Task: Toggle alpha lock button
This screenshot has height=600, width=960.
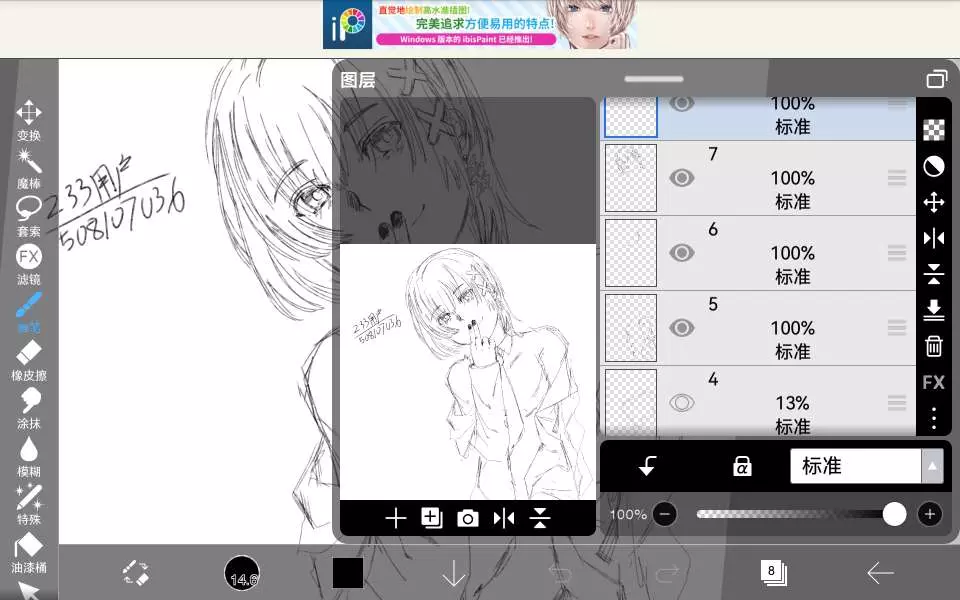Action: 742,467
